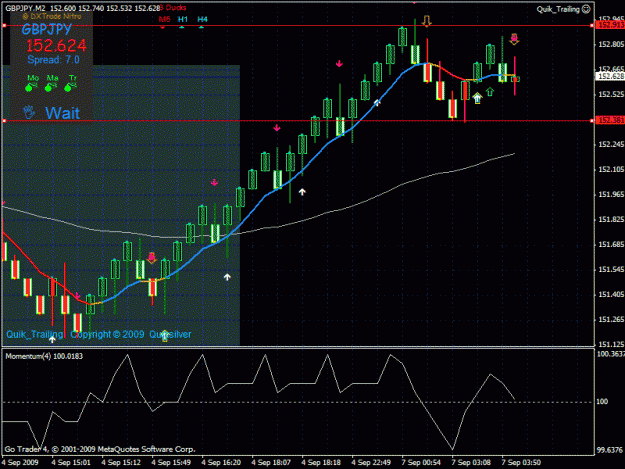The image size is (625, 469).
Task: Click the M5 timeframe label
Action: [164, 19]
